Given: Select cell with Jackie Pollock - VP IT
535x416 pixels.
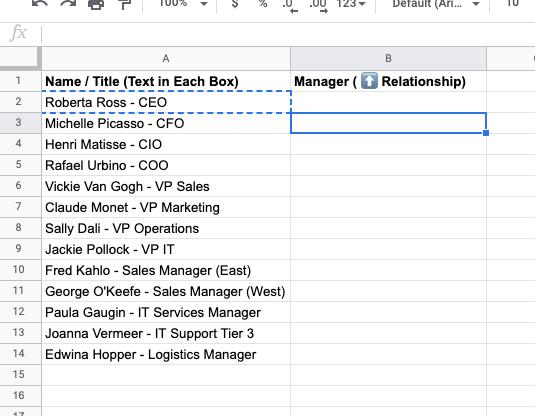Looking at the screenshot, I should 166,249.
